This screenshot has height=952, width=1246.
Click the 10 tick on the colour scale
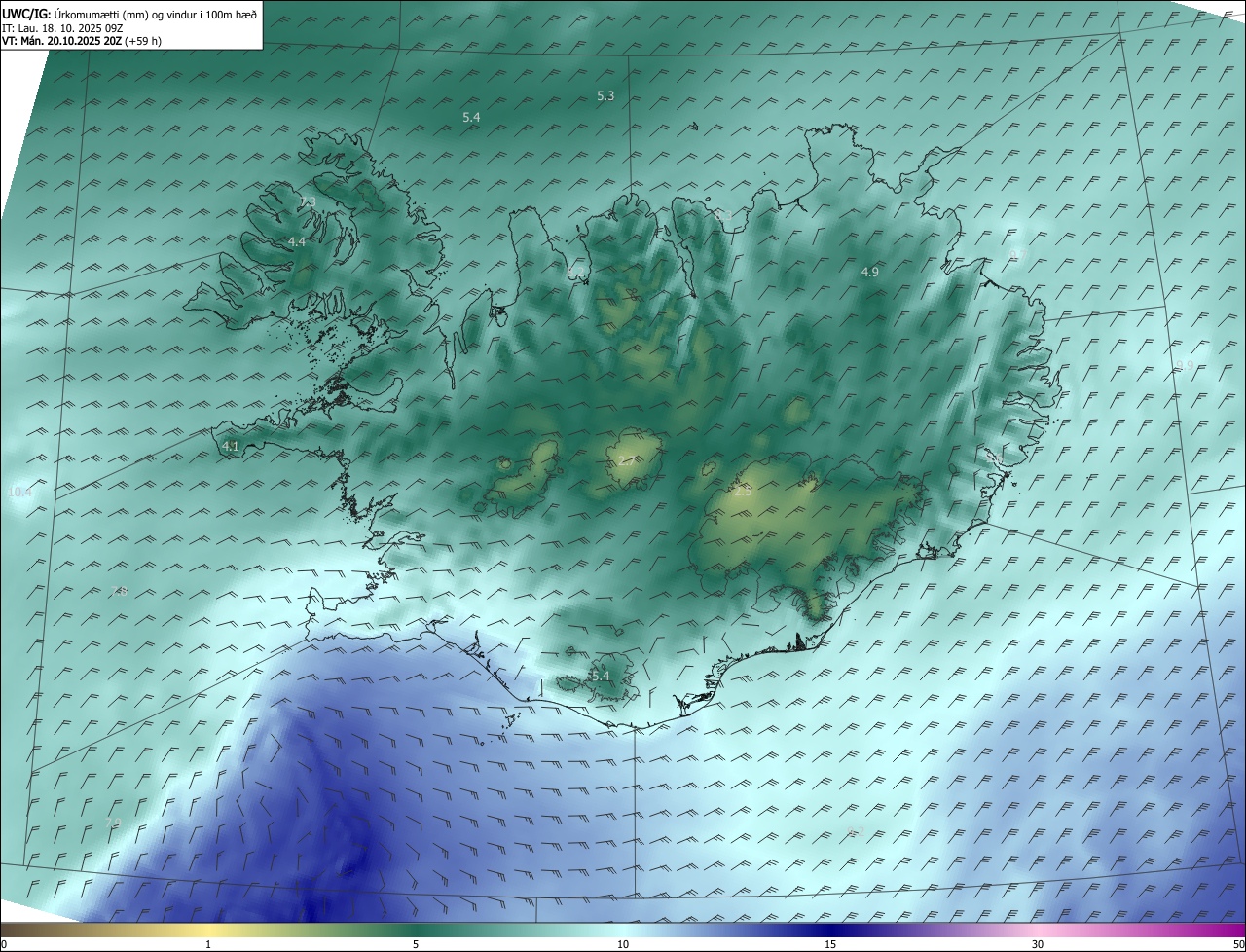pos(623,944)
